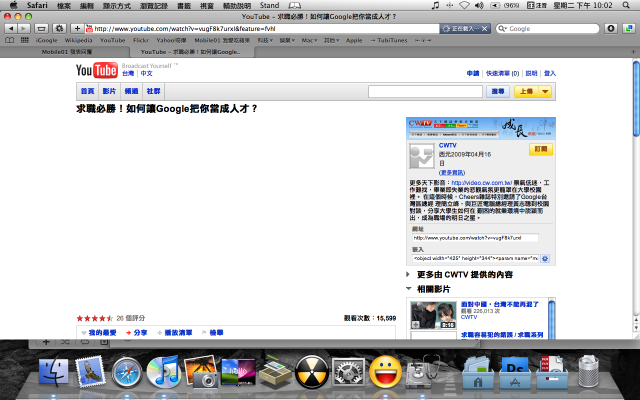Screen dimensions: 640x400
Task: Click the sign in link at top right
Action: coord(550,73)
